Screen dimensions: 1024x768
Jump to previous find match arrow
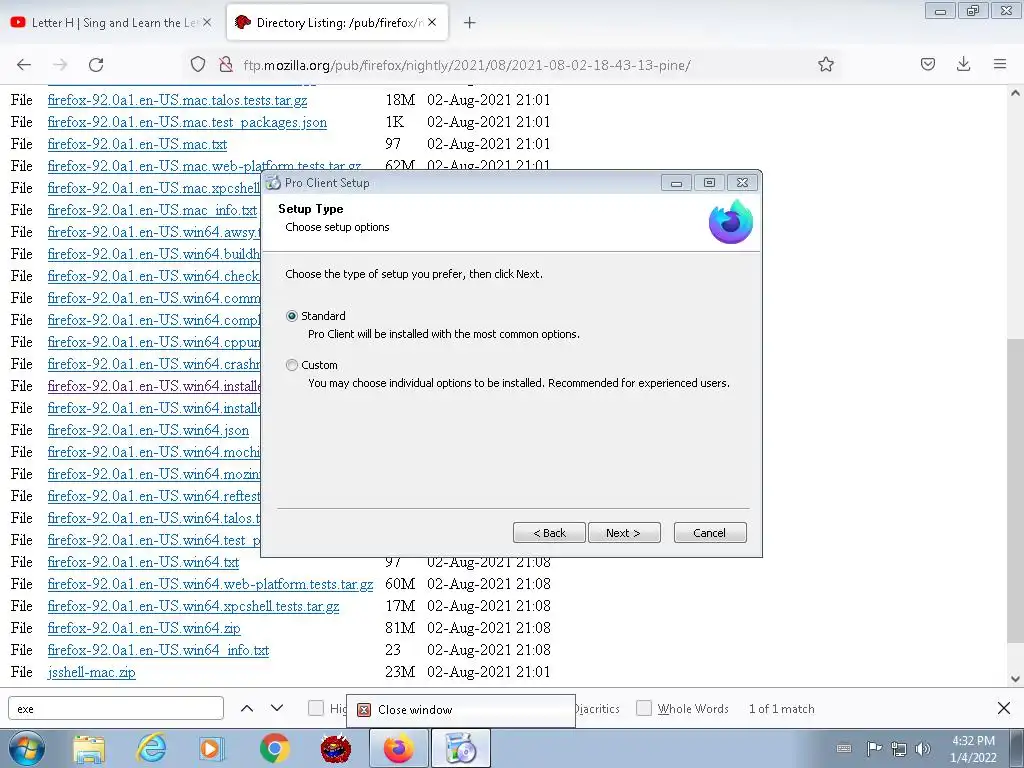coord(247,708)
